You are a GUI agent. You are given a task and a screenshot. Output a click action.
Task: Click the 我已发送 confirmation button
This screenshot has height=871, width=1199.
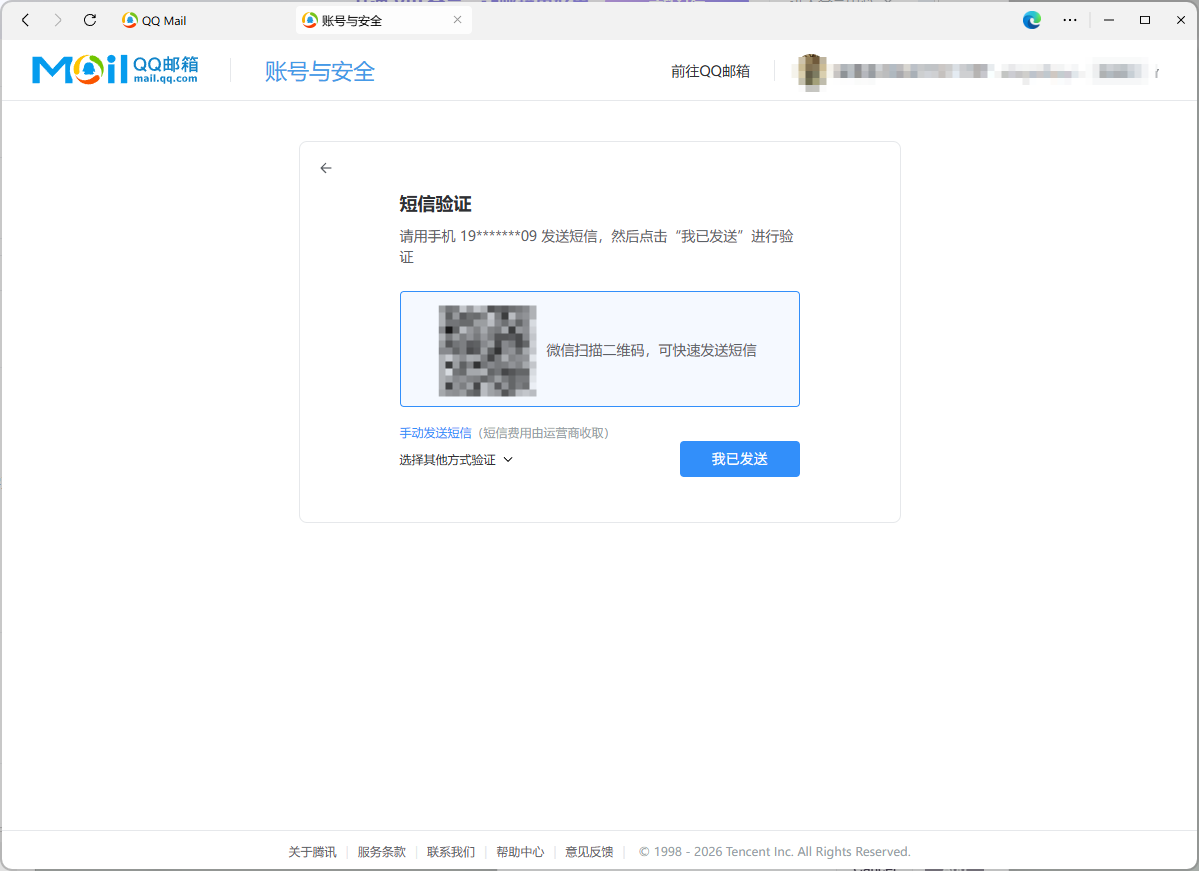739,459
